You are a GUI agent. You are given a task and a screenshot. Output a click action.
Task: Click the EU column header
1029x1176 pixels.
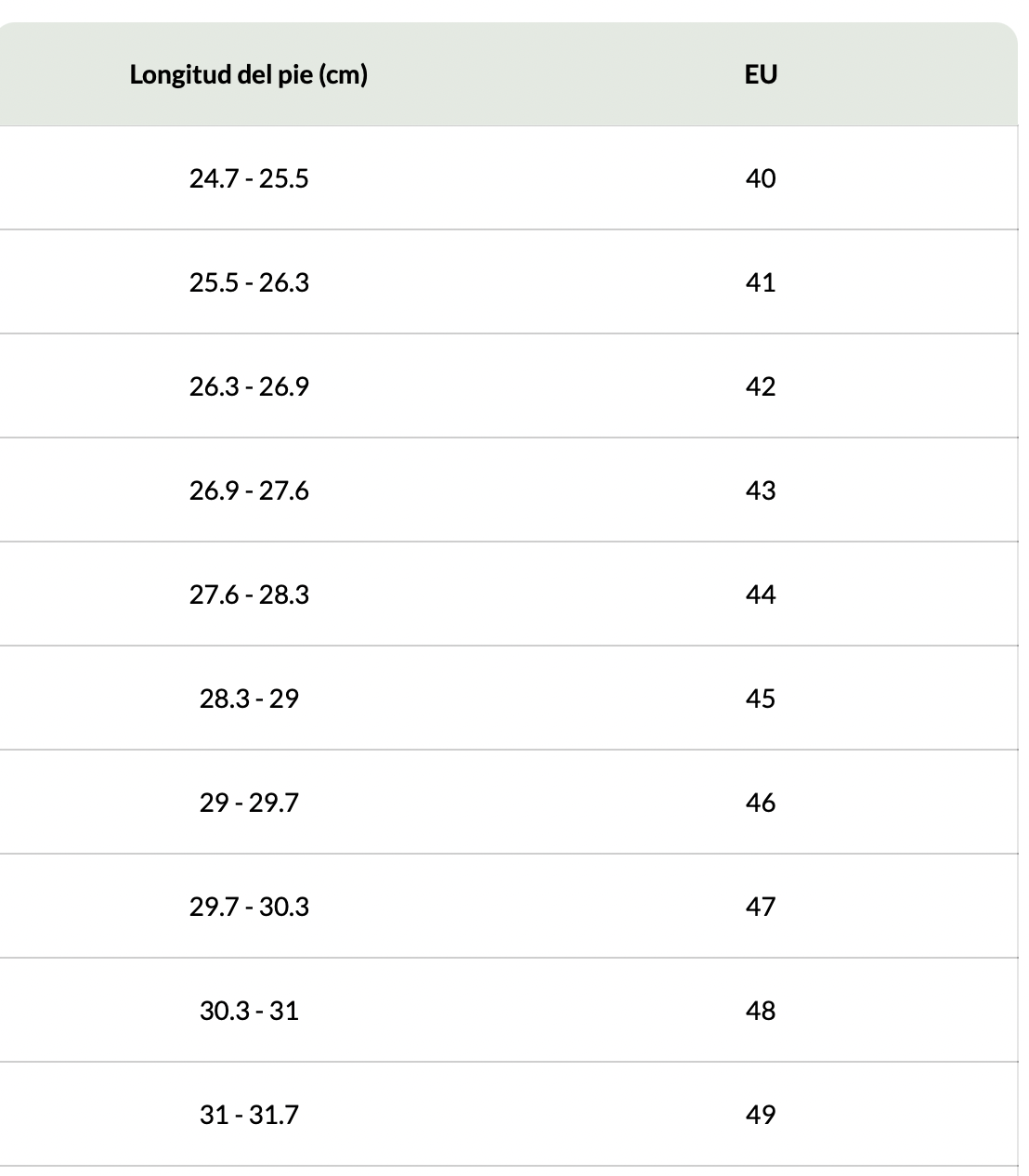[761, 74]
